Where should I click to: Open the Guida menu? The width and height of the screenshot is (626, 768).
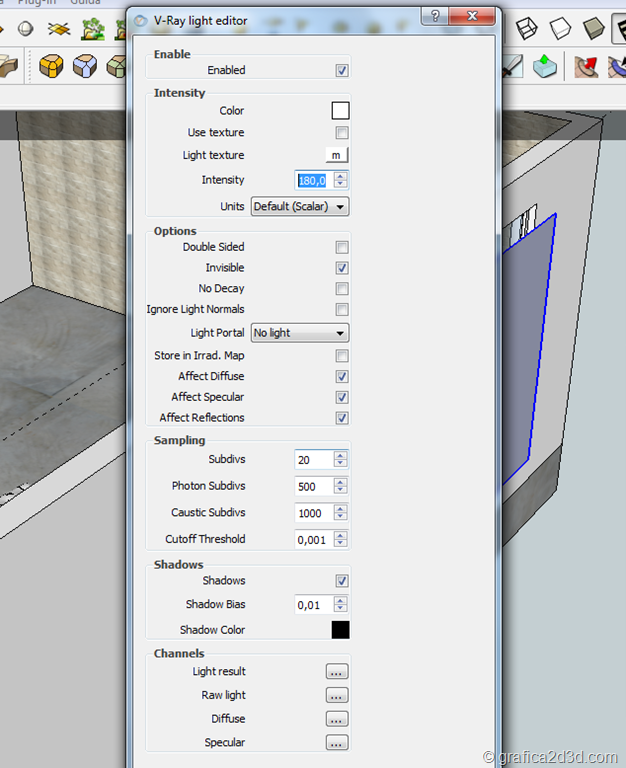coord(84,2)
